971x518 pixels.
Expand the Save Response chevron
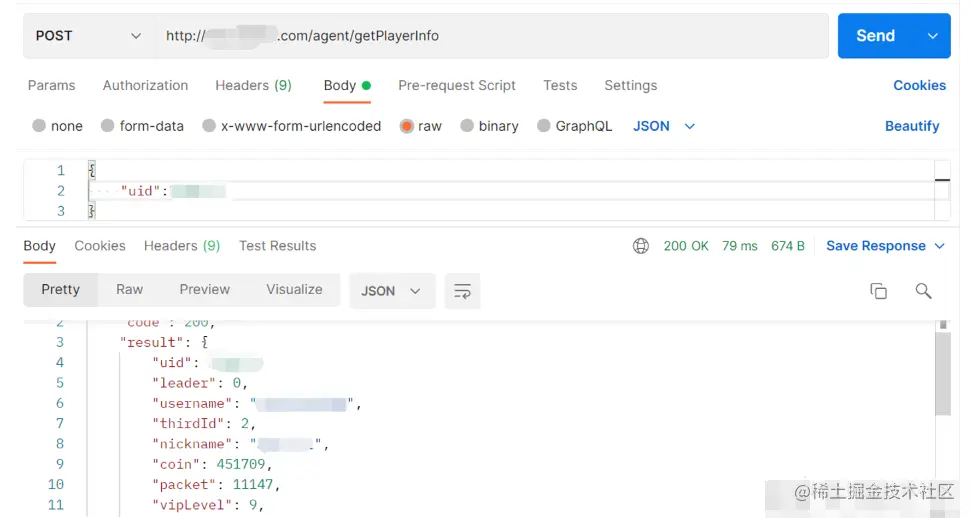tap(939, 246)
